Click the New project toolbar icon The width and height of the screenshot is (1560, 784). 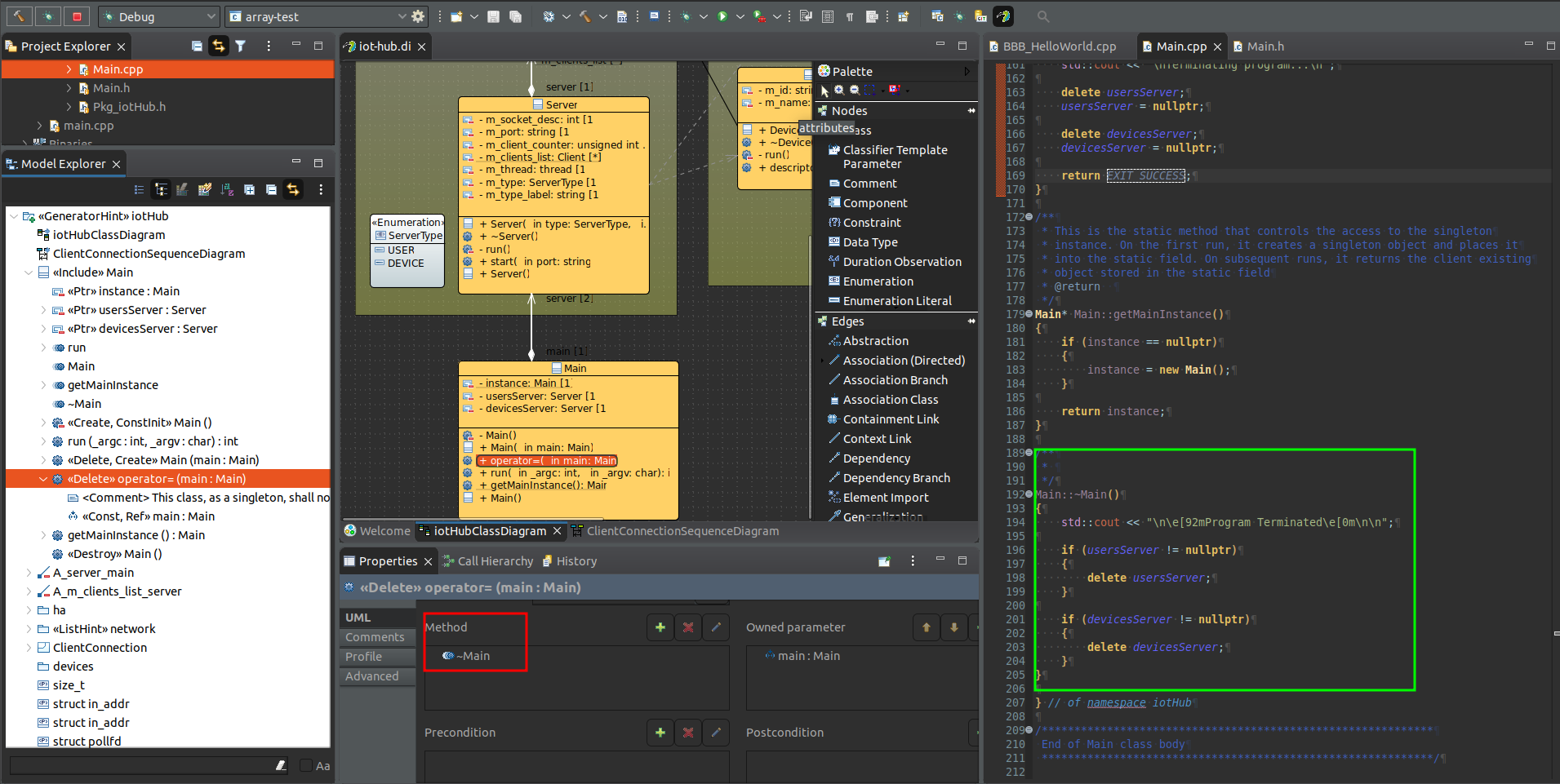[456, 16]
